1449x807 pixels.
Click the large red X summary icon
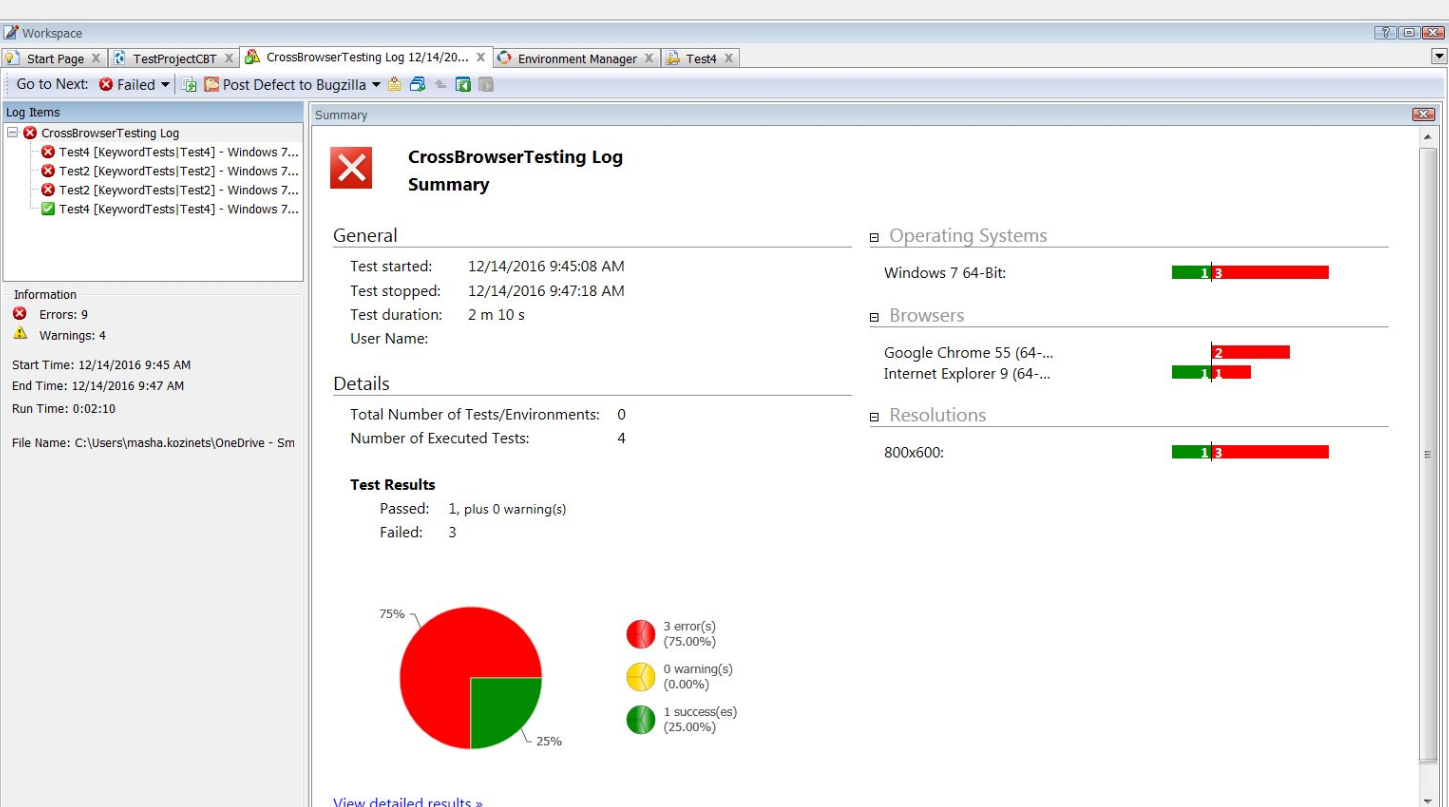pyautogui.click(x=351, y=168)
